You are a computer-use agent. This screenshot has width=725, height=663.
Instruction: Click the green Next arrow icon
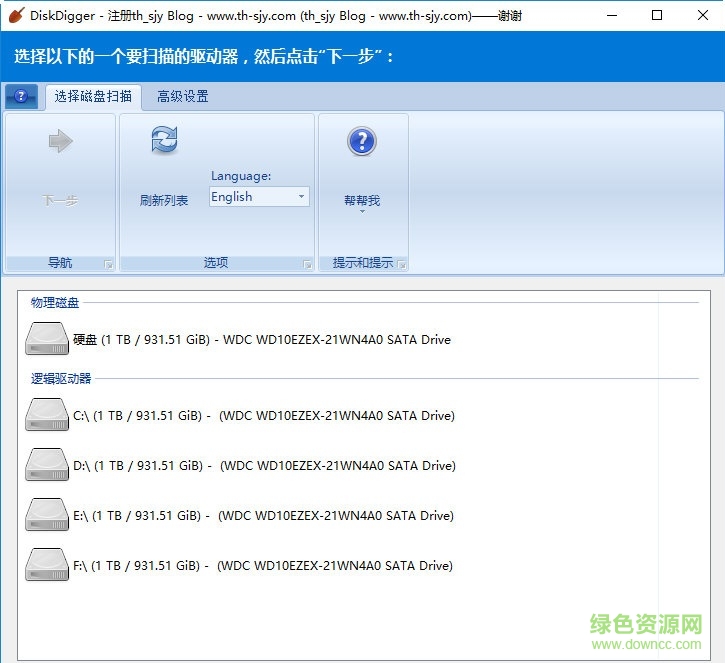point(60,142)
